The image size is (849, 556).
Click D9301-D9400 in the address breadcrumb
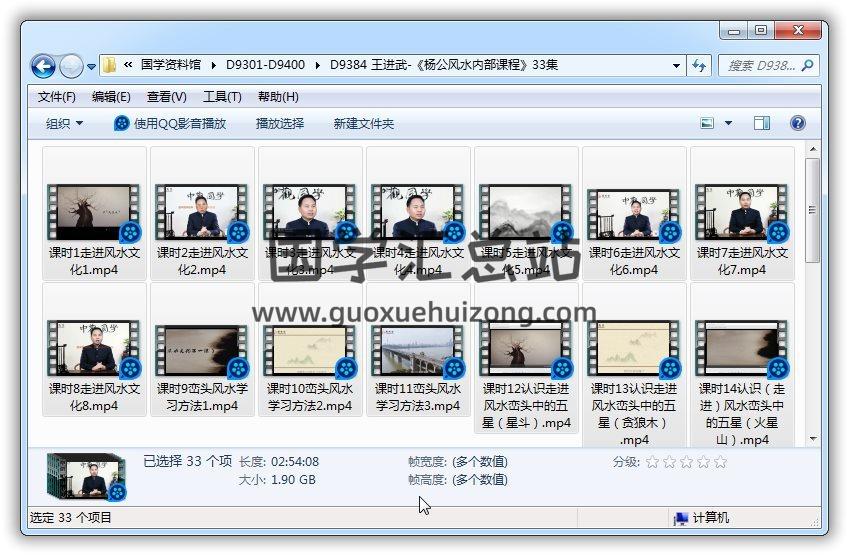pyautogui.click(x=265, y=65)
